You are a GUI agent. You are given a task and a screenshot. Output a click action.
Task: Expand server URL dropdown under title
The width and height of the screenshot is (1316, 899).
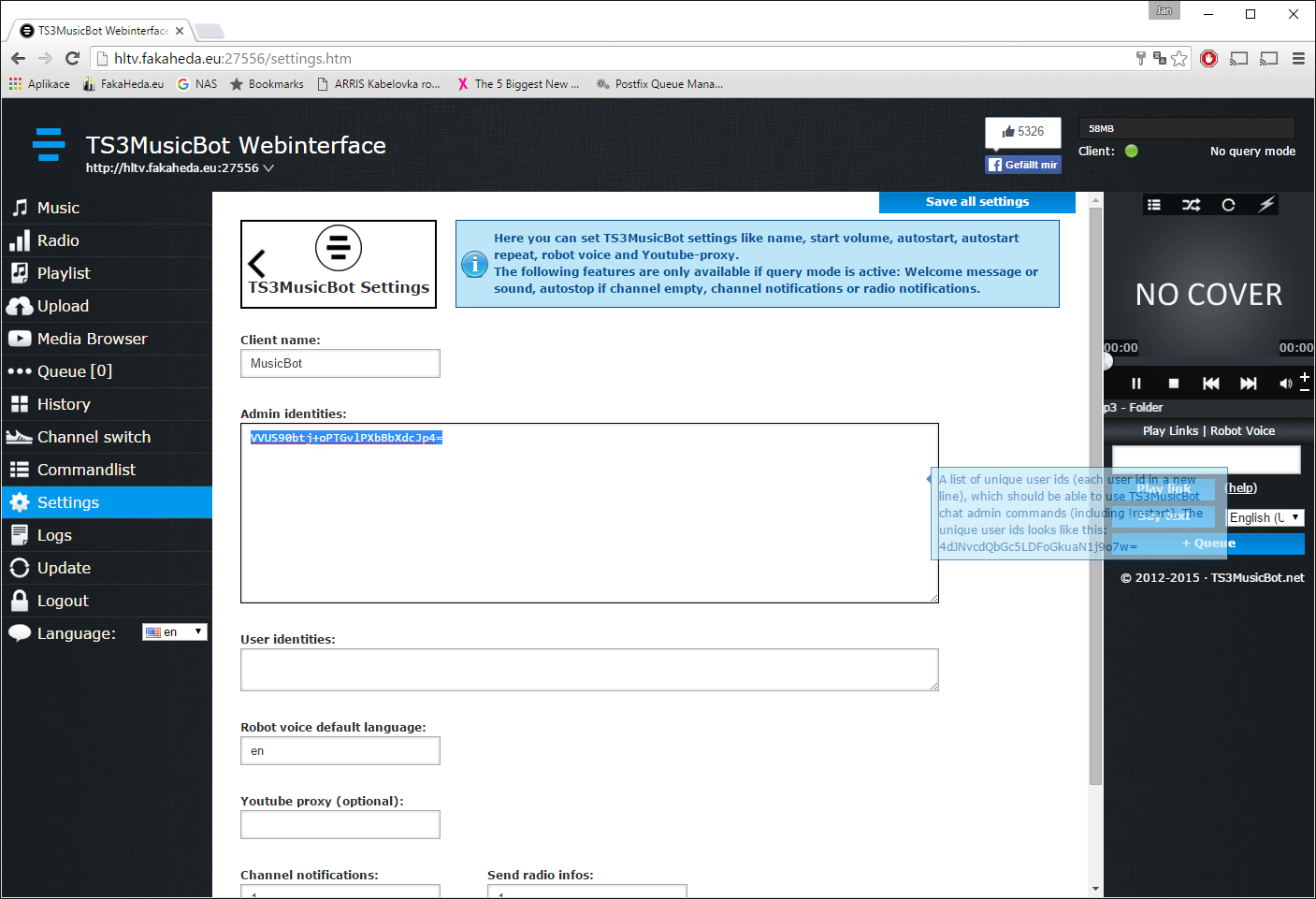coord(268,168)
